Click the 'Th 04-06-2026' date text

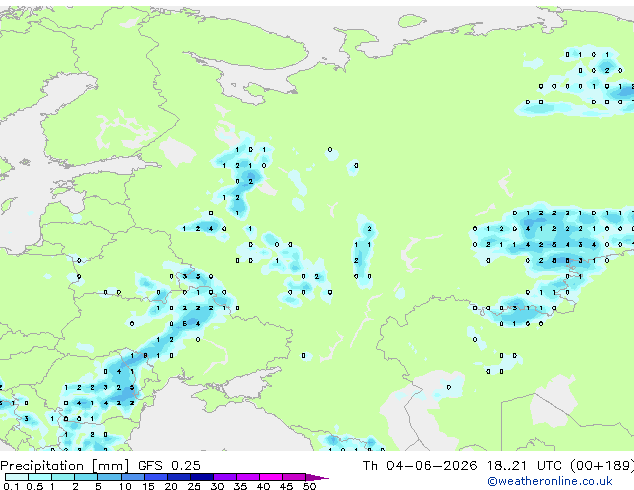[x=420, y=466]
